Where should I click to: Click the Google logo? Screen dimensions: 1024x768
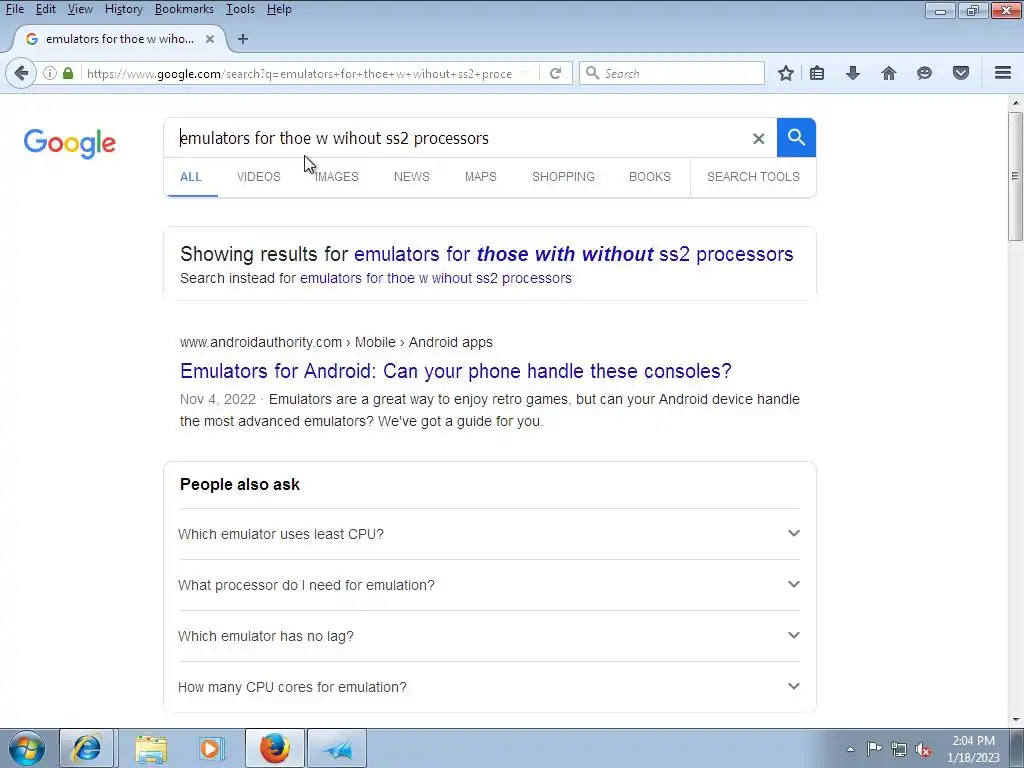70,144
